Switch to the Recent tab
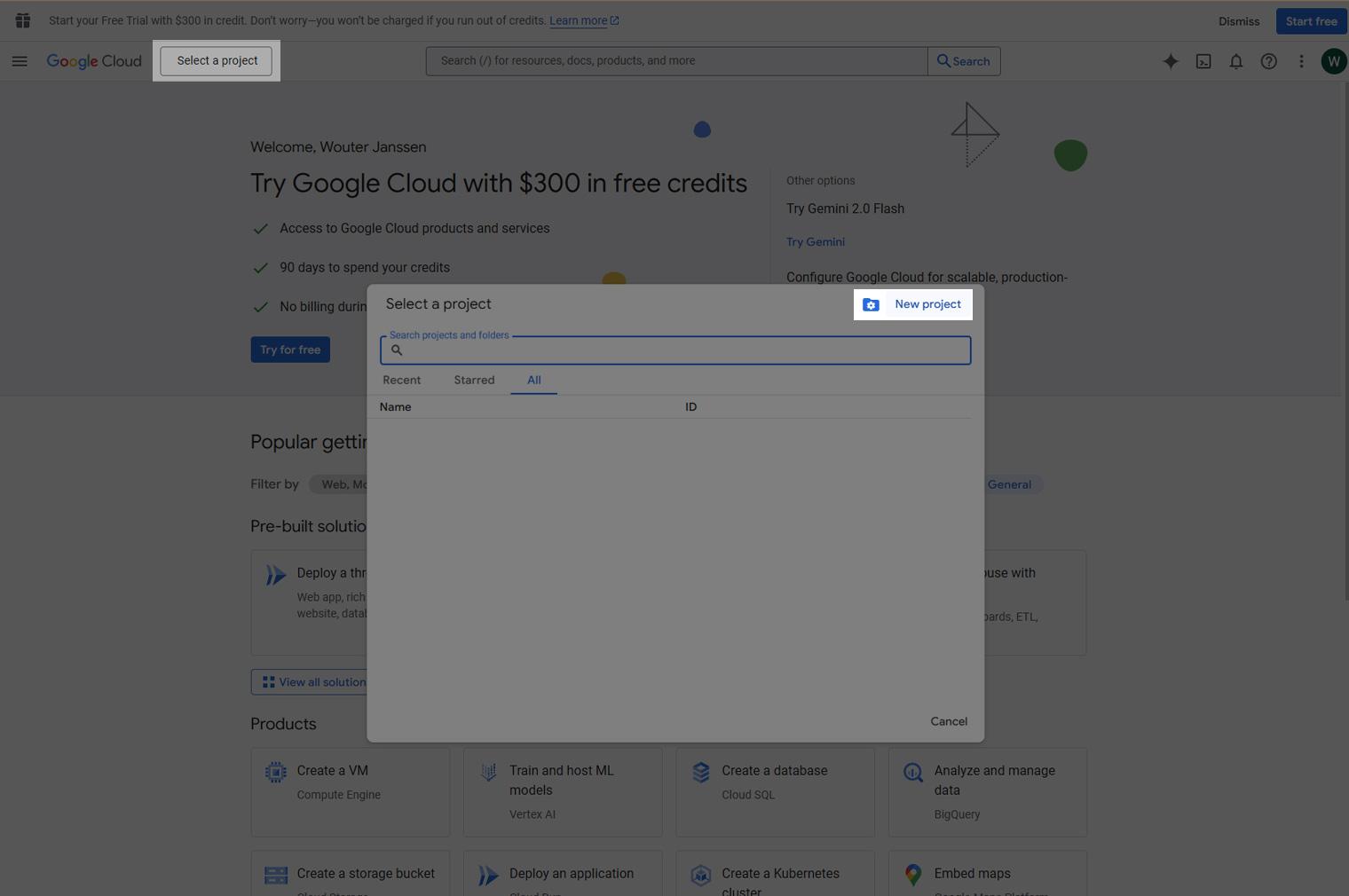1349x896 pixels. pyautogui.click(x=401, y=380)
